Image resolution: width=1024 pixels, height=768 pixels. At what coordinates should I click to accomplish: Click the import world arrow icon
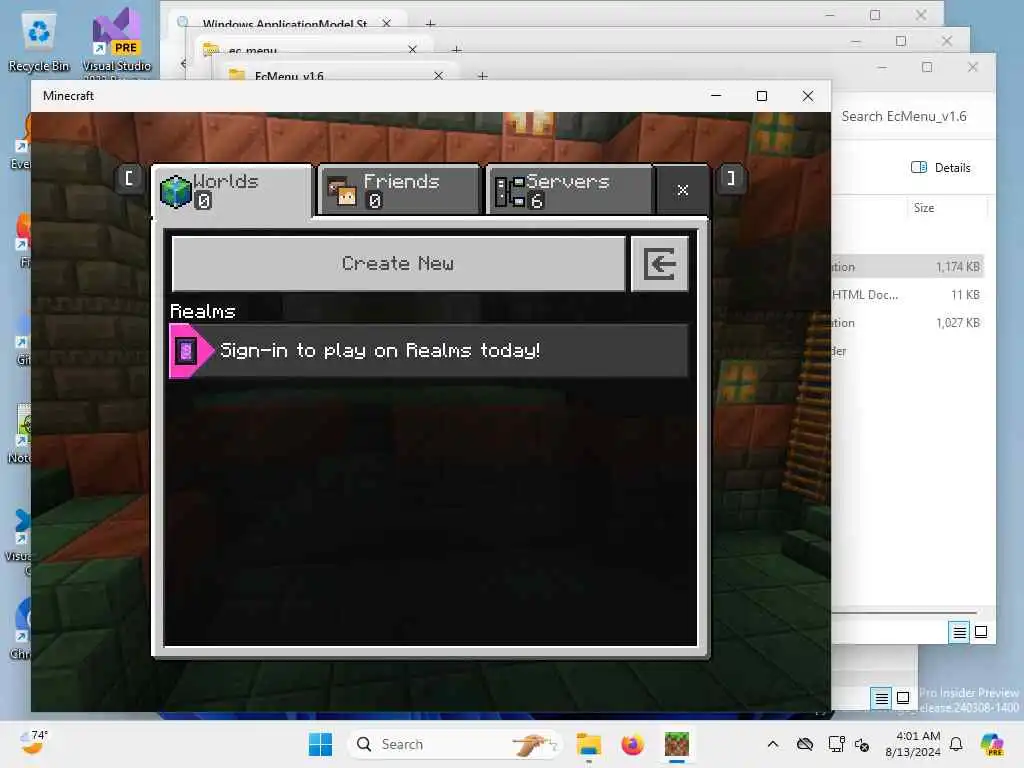pyautogui.click(x=660, y=264)
